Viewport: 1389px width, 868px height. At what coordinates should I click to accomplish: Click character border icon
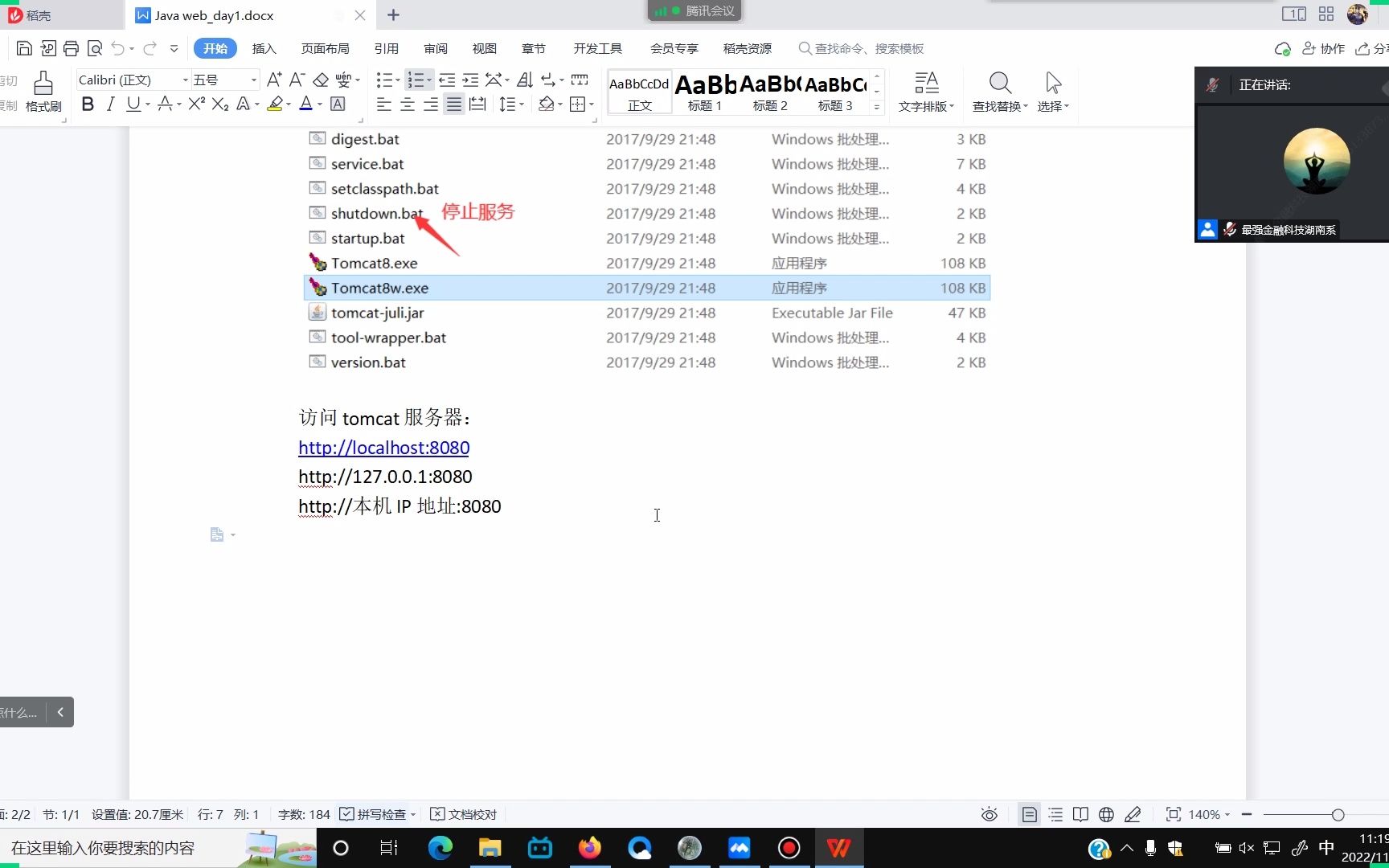point(338,104)
